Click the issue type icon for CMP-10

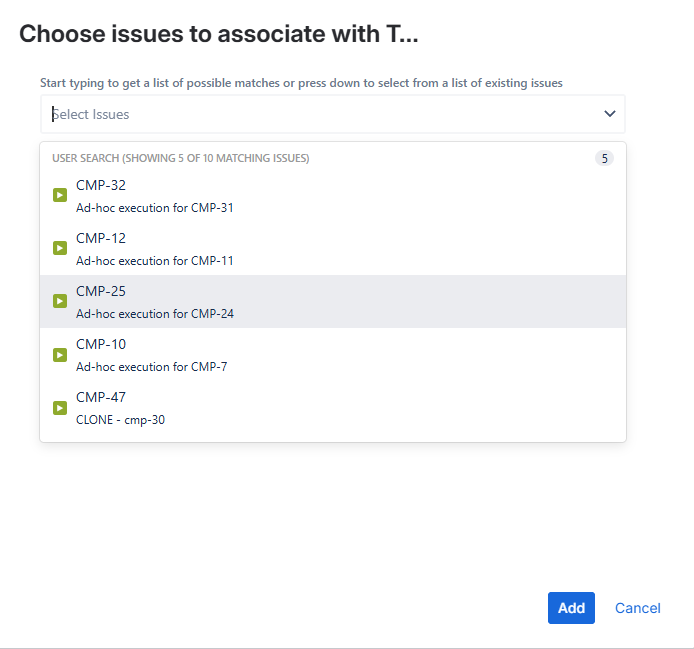point(60,354)
